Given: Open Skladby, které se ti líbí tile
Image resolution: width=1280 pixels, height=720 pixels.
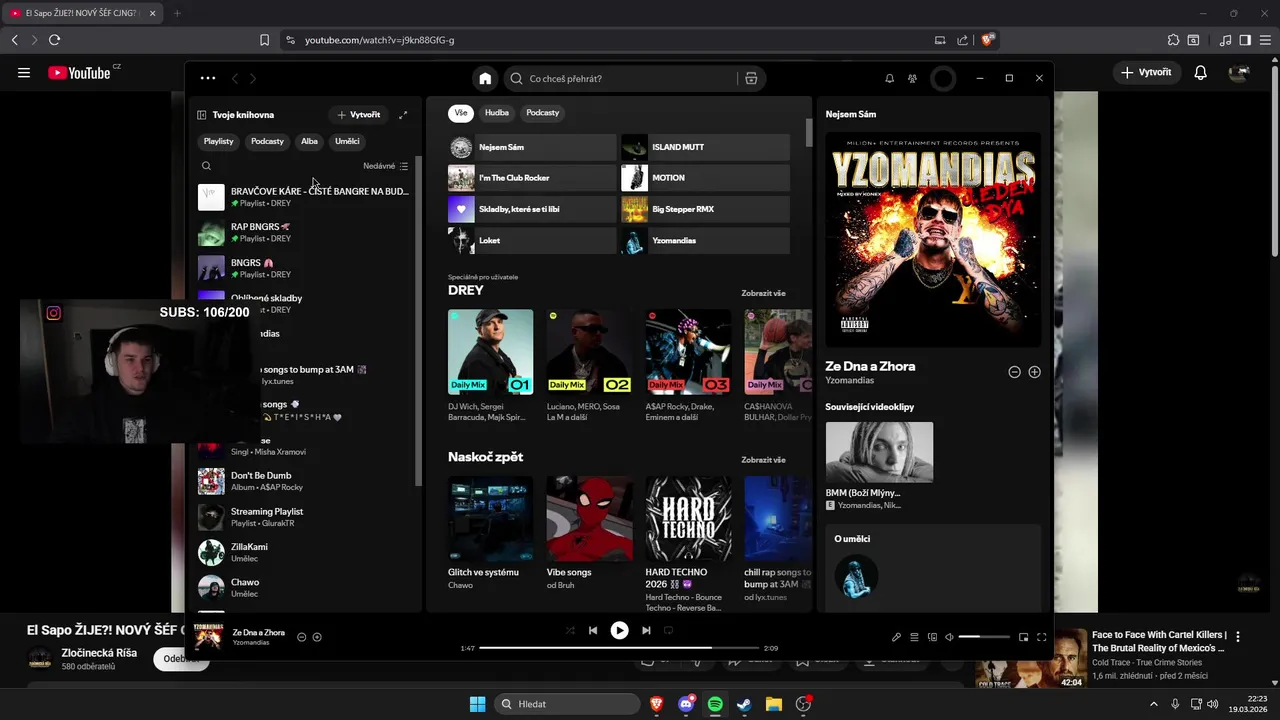Looking at the screenshot, I should [x=532, y=209].
